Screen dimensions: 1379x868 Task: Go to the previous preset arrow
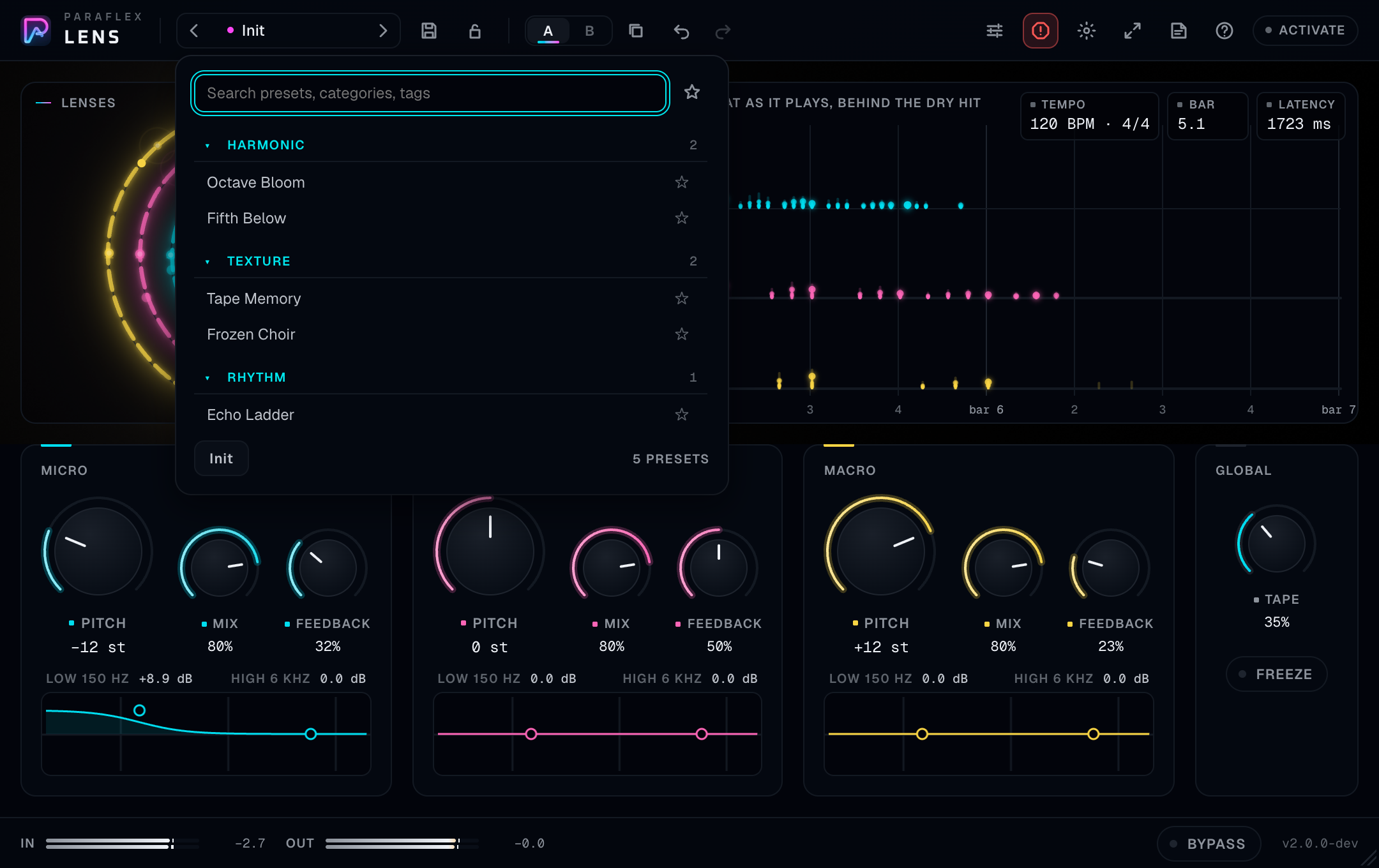(x=195, y=31)
